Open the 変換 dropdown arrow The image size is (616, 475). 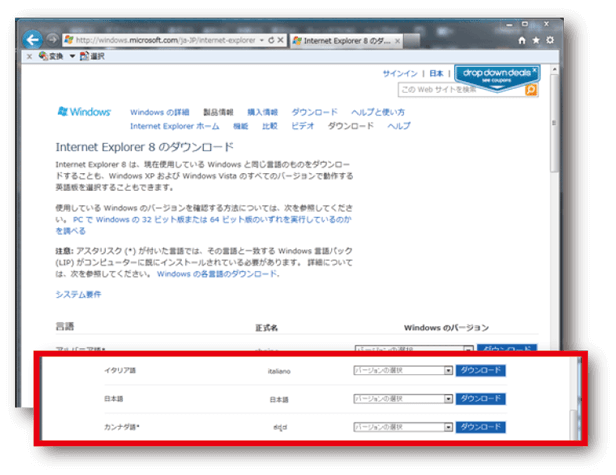[x=72, y=56]
